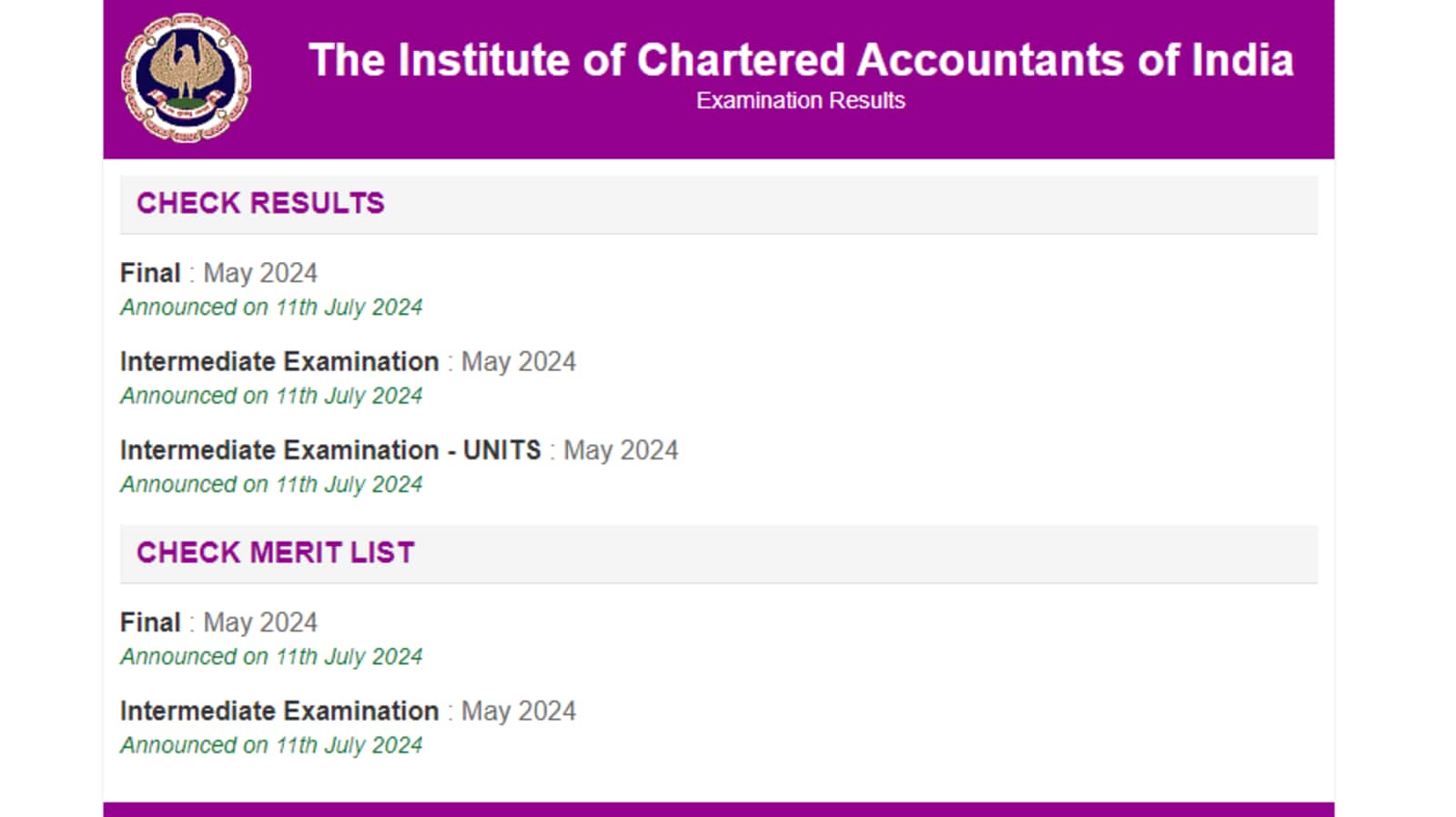Click the Institute of Chartered Accountants title
The height and width of the screenshot is (817, 1456).
[801, 60]
